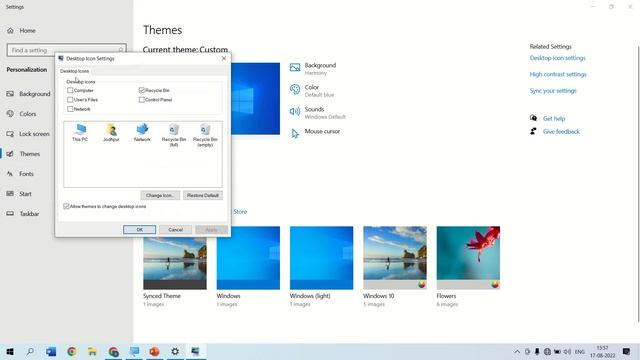
Task: Enable the User's Files checkbox
Action: (x=70, y=100)
